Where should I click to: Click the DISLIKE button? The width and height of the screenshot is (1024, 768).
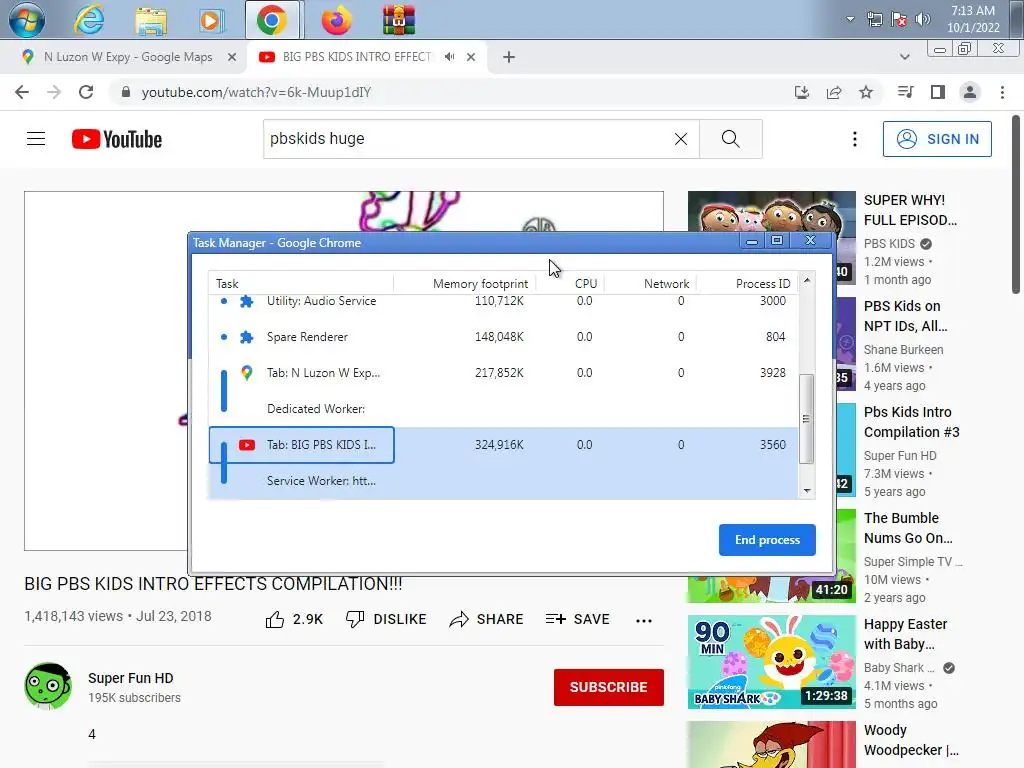[386, 620]
